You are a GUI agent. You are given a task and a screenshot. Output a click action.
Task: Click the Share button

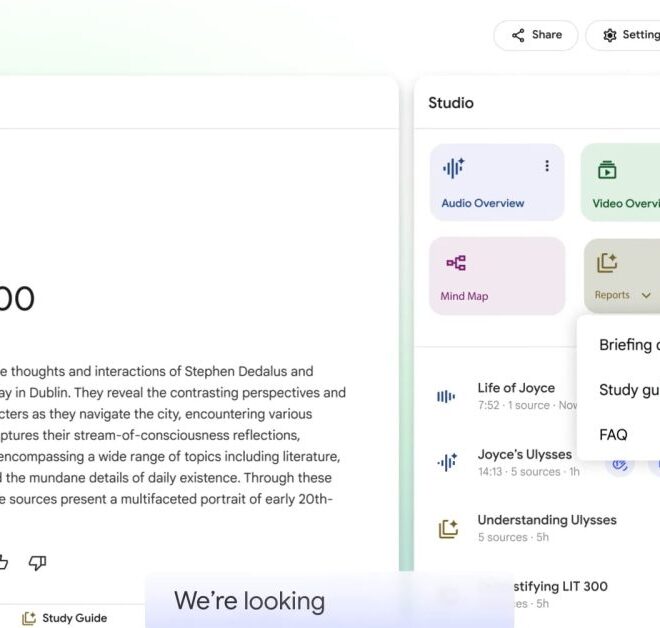pos(535,35)
